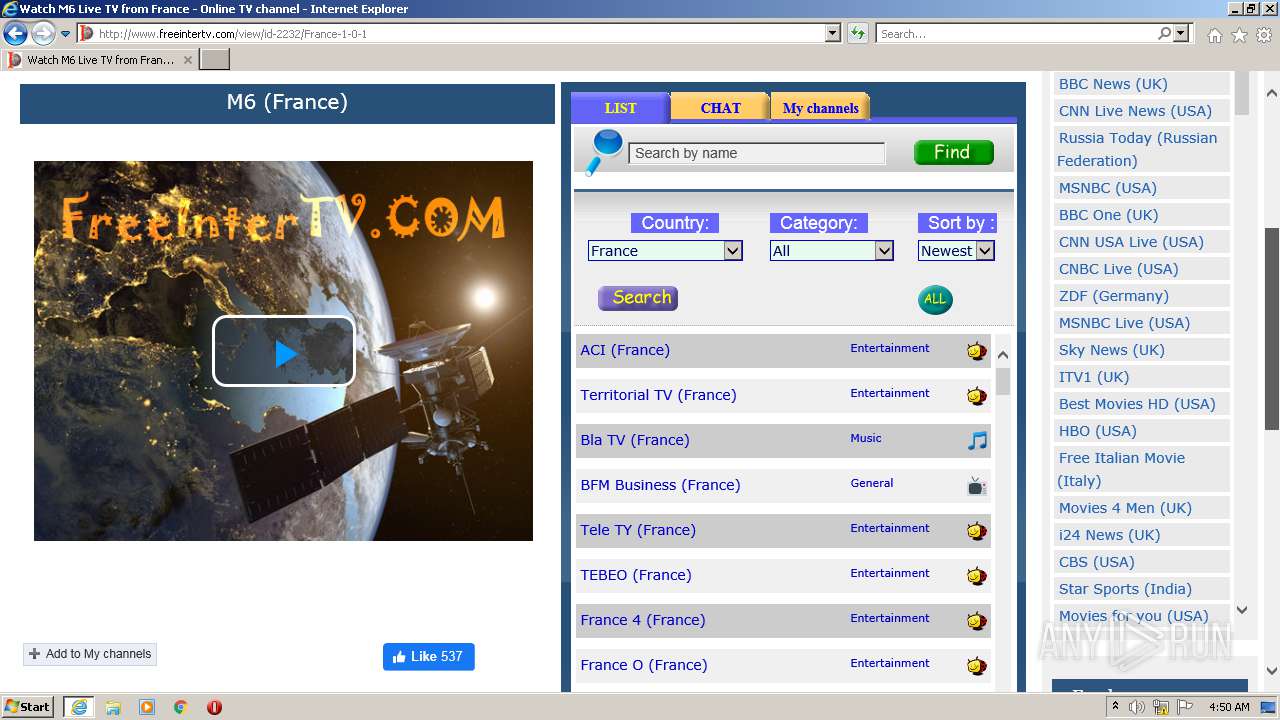This screenshot has width=1280, height=720.
Task: Click the Facebook Like 537 button
Action: (428, 657)
